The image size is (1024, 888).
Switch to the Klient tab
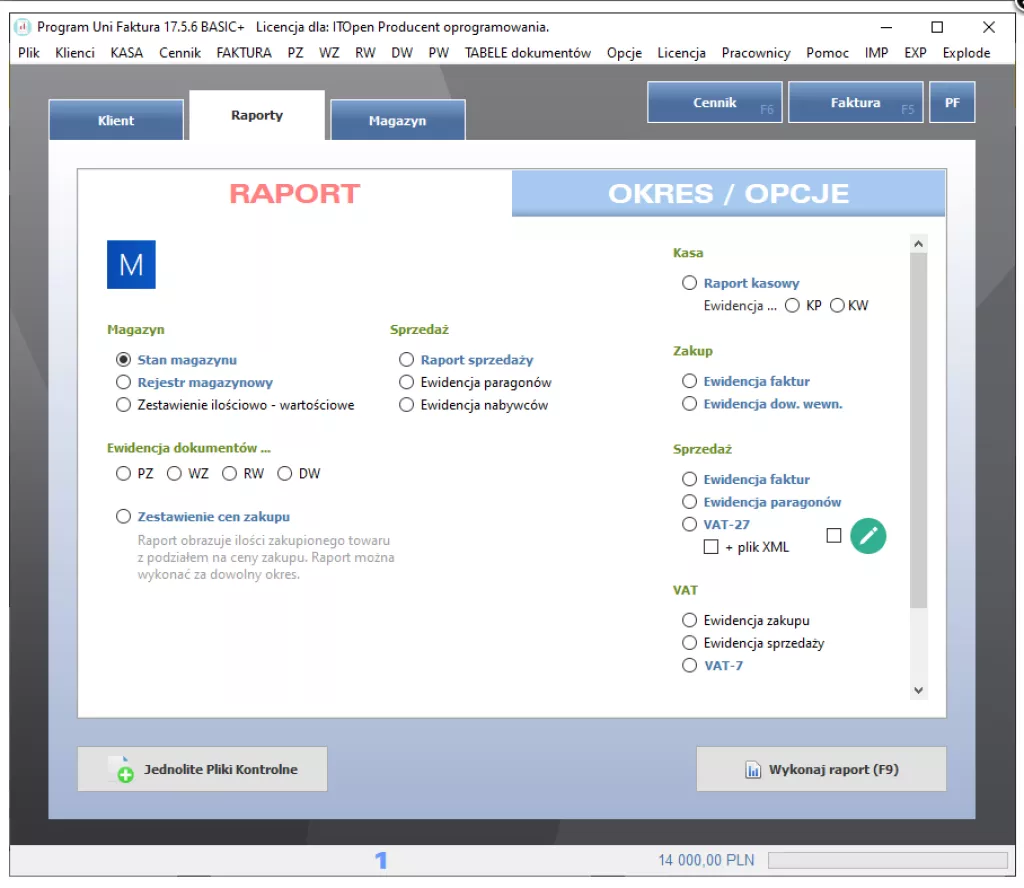[x=116, y=120]
